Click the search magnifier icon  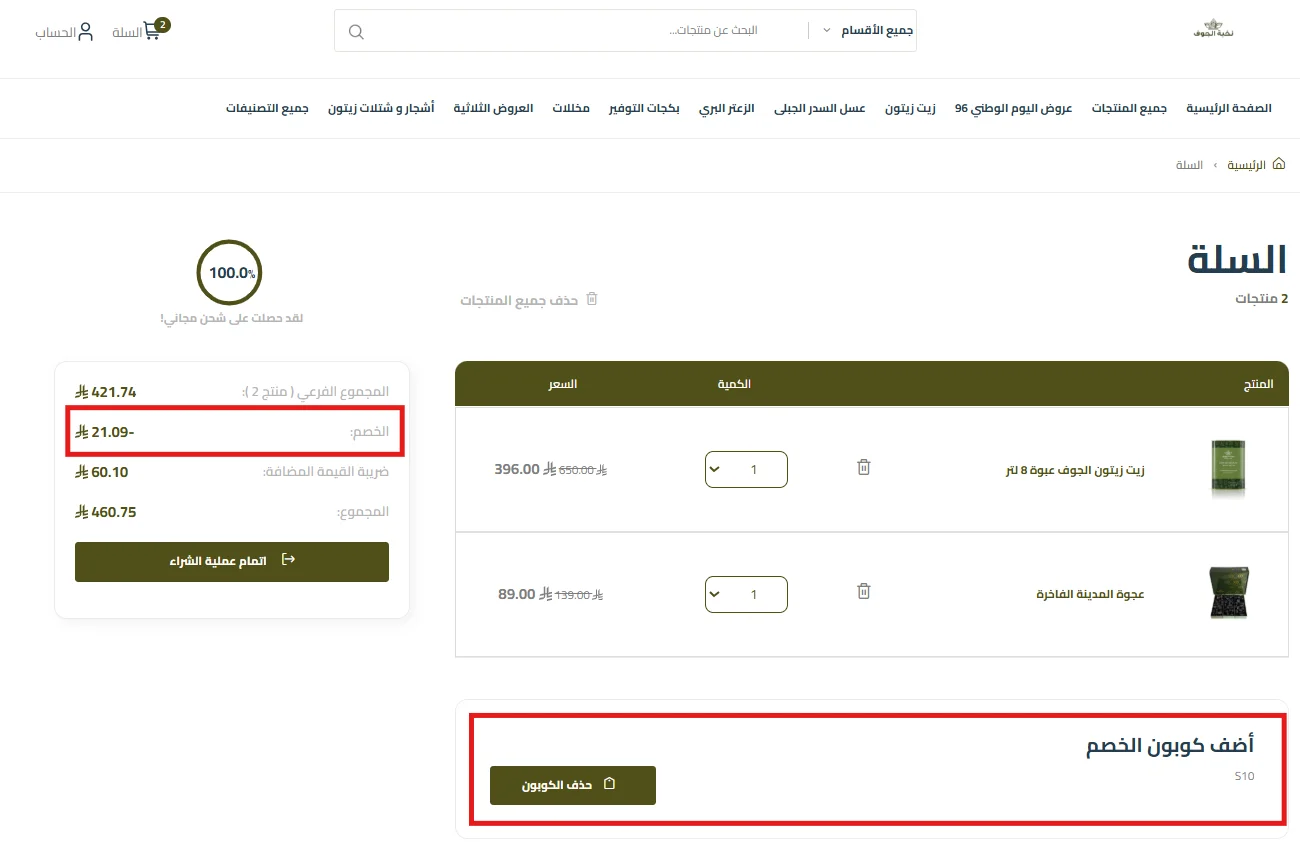356,31
